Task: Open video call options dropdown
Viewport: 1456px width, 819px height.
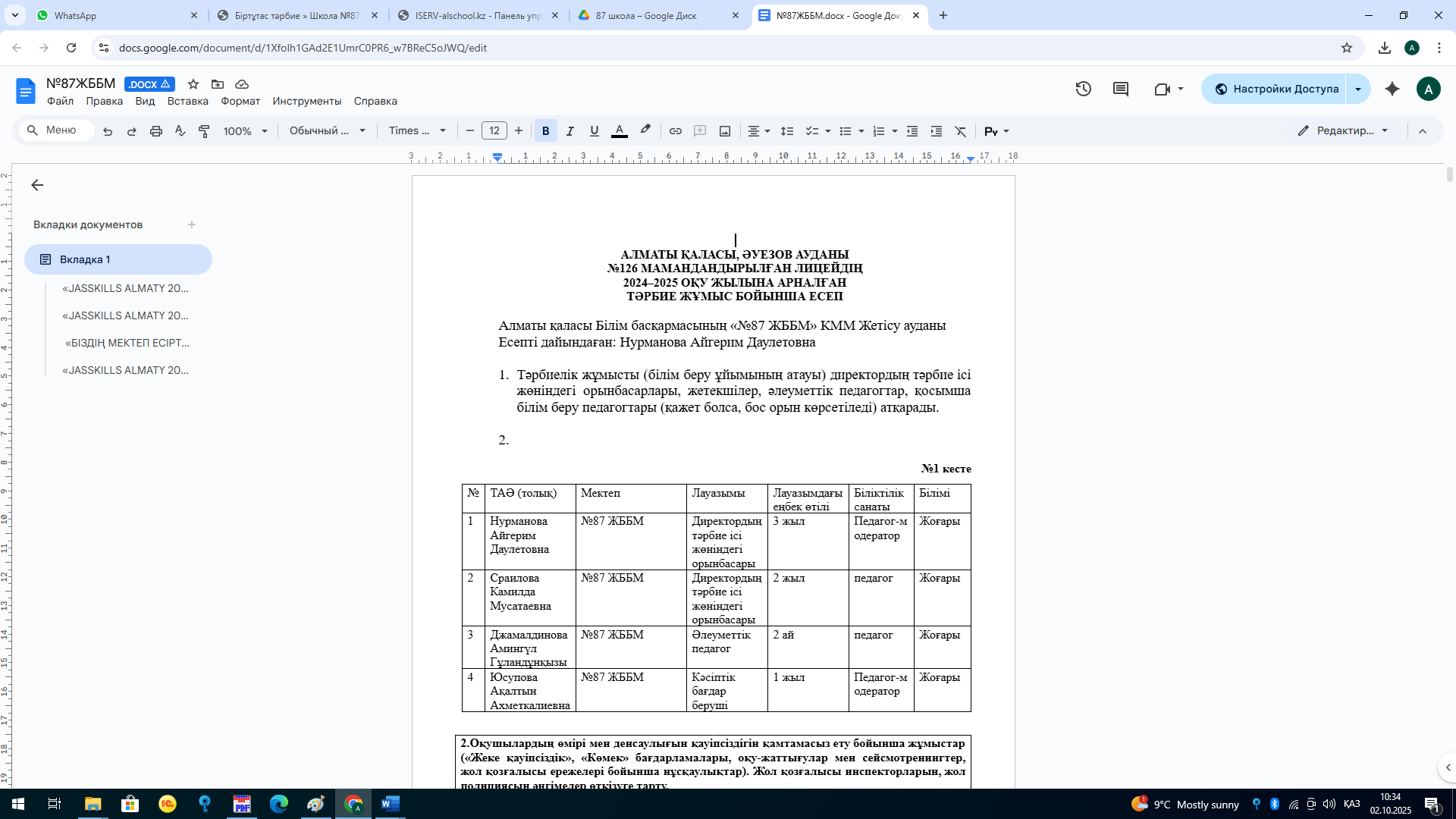Action: 1181,89
